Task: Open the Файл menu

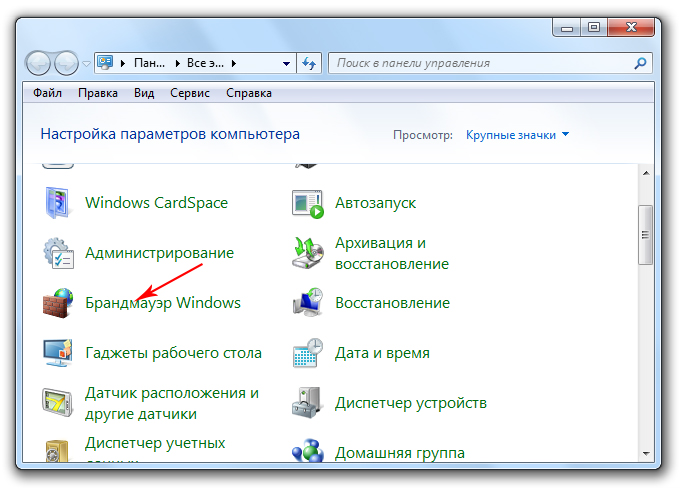Action: click(x=47, y=93)
